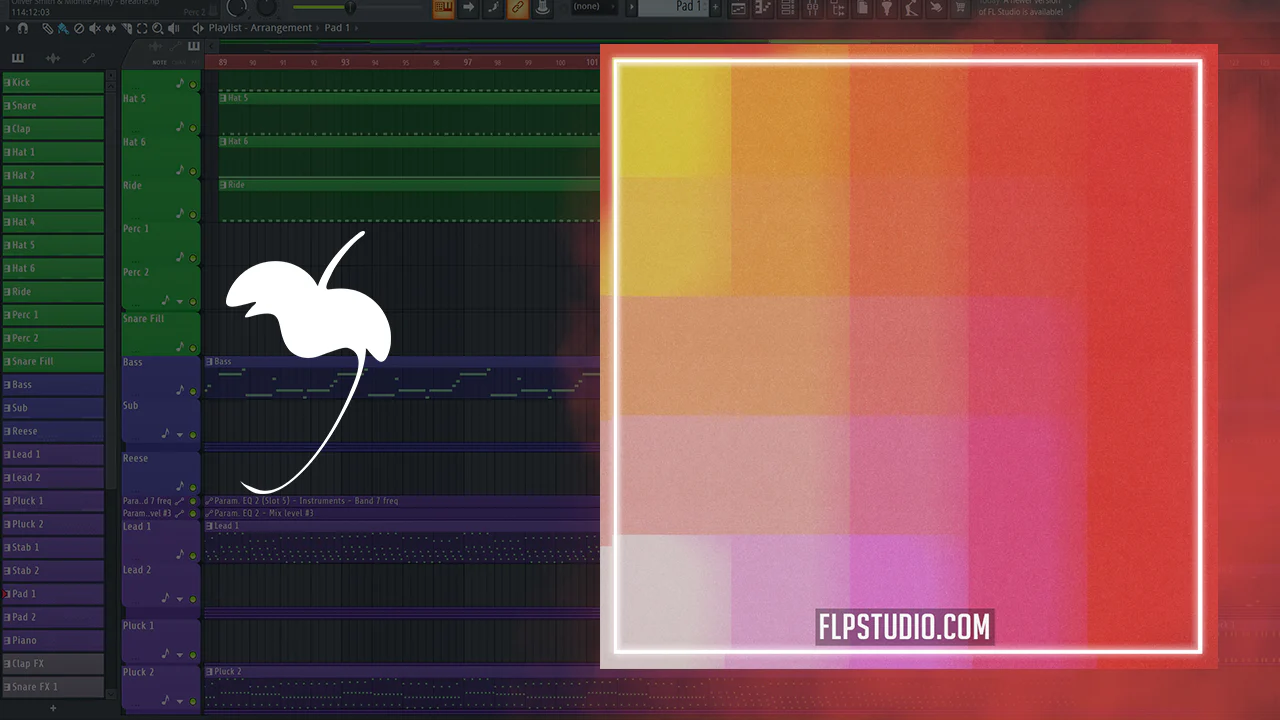The width and height of the screenshot is (1280, 720).
Task: Select Piano in the picker panel
Action: (x=53, y=640)
